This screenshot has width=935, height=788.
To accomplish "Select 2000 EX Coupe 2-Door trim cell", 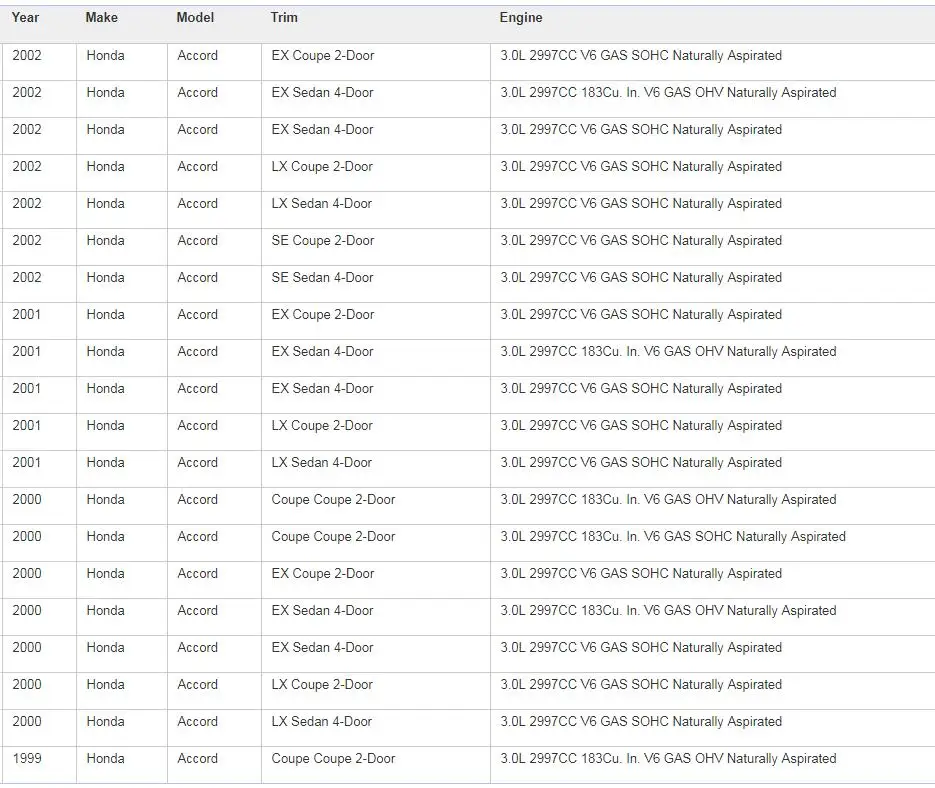I will click(376, 580).
